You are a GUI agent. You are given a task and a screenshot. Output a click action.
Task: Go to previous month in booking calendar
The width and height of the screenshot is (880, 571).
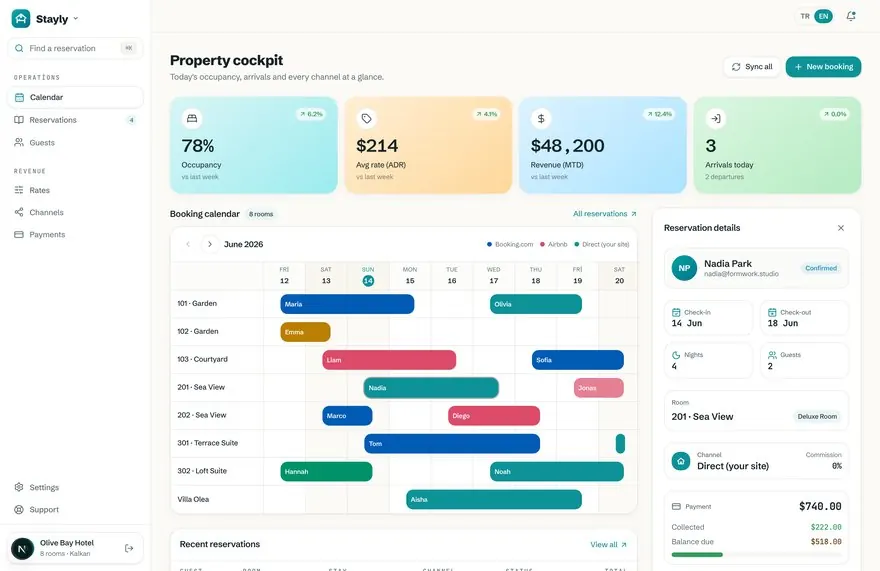click(x=188, y=244)
